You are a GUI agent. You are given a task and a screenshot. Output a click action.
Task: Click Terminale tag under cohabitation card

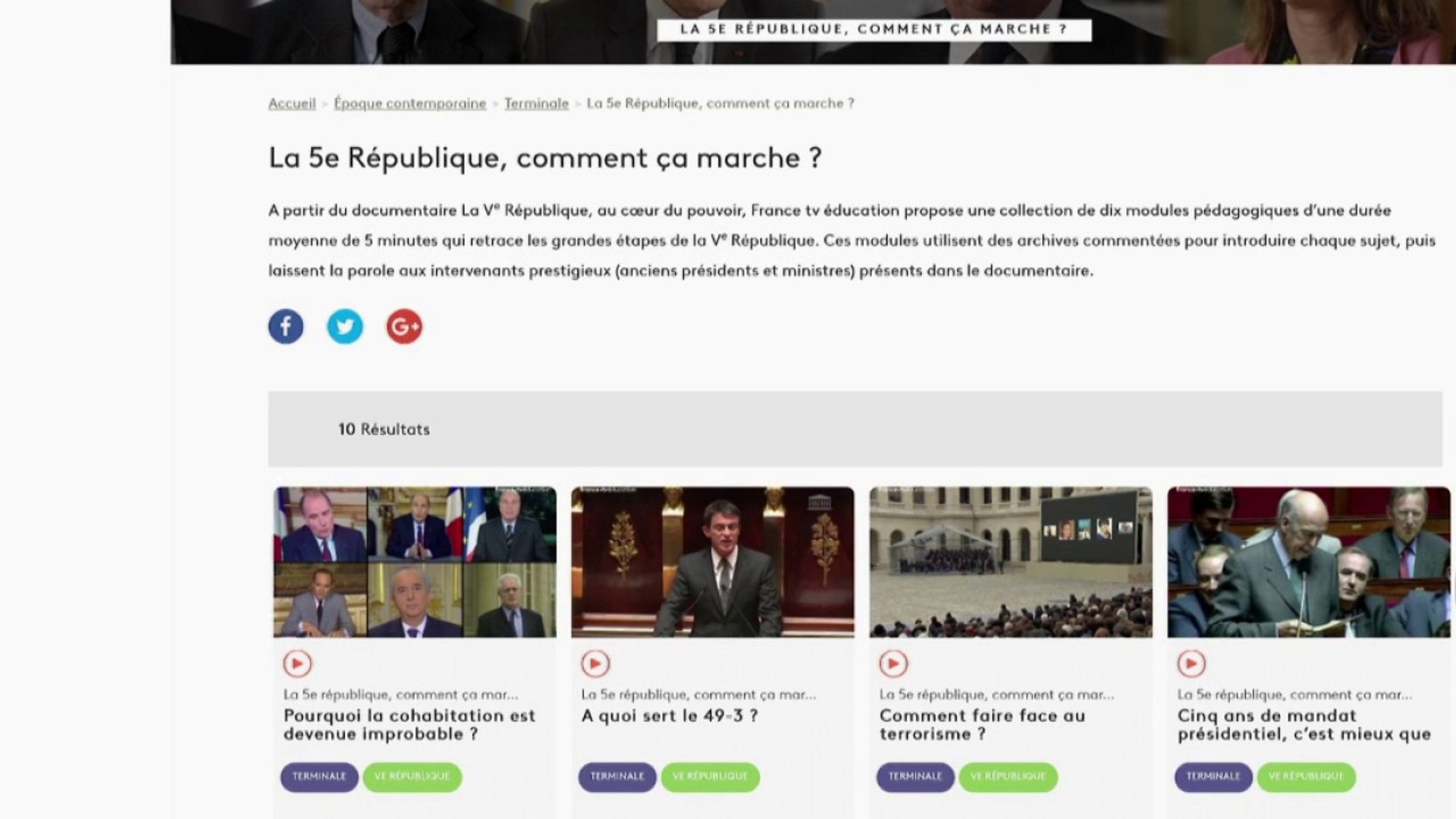click(319, 777)
